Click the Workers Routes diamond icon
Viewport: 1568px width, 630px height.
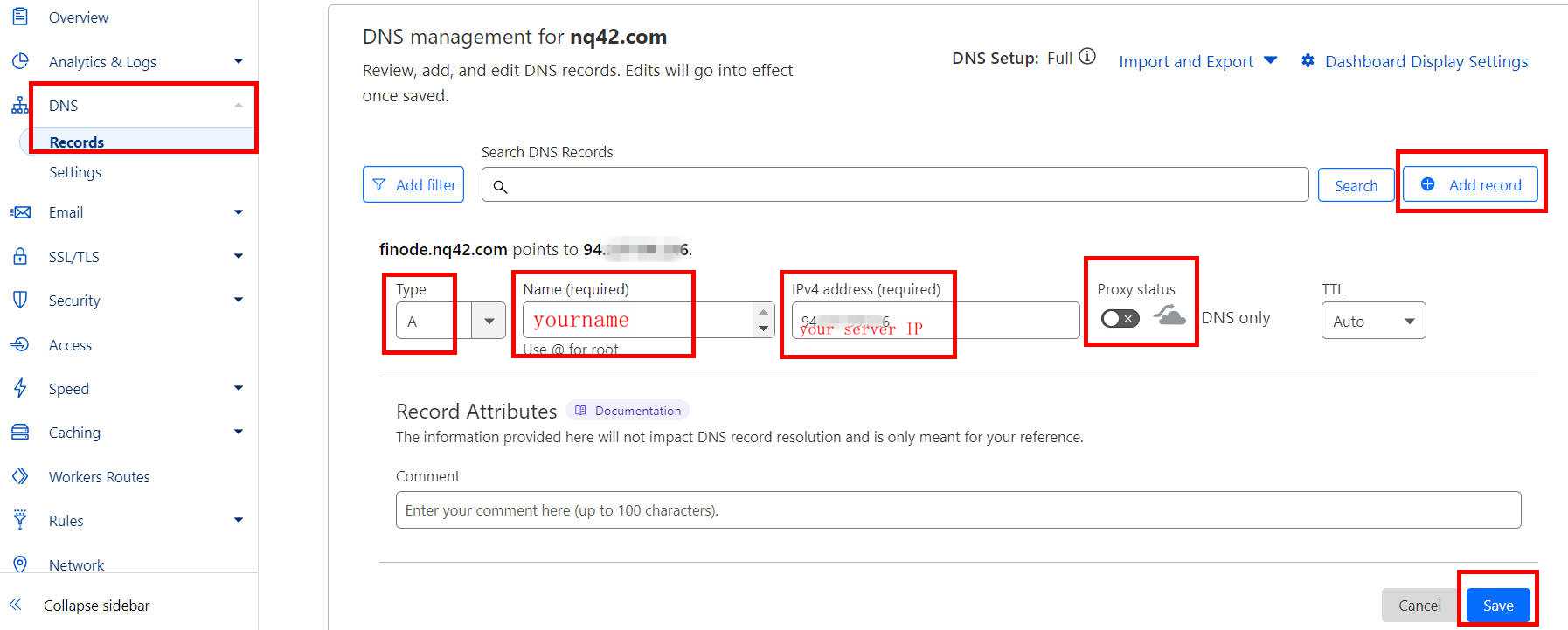20,476
